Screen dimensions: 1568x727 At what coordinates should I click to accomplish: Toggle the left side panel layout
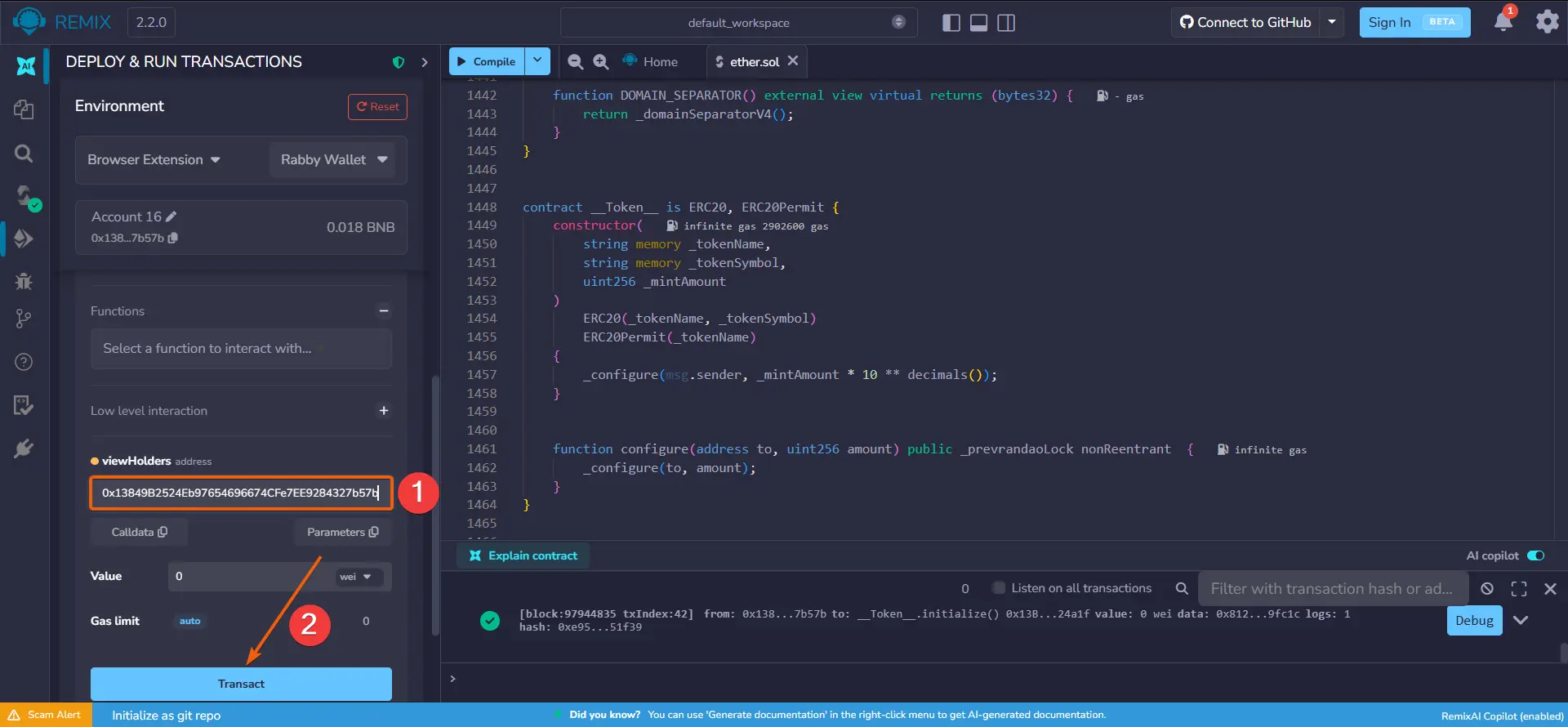[x=951, y=23]
